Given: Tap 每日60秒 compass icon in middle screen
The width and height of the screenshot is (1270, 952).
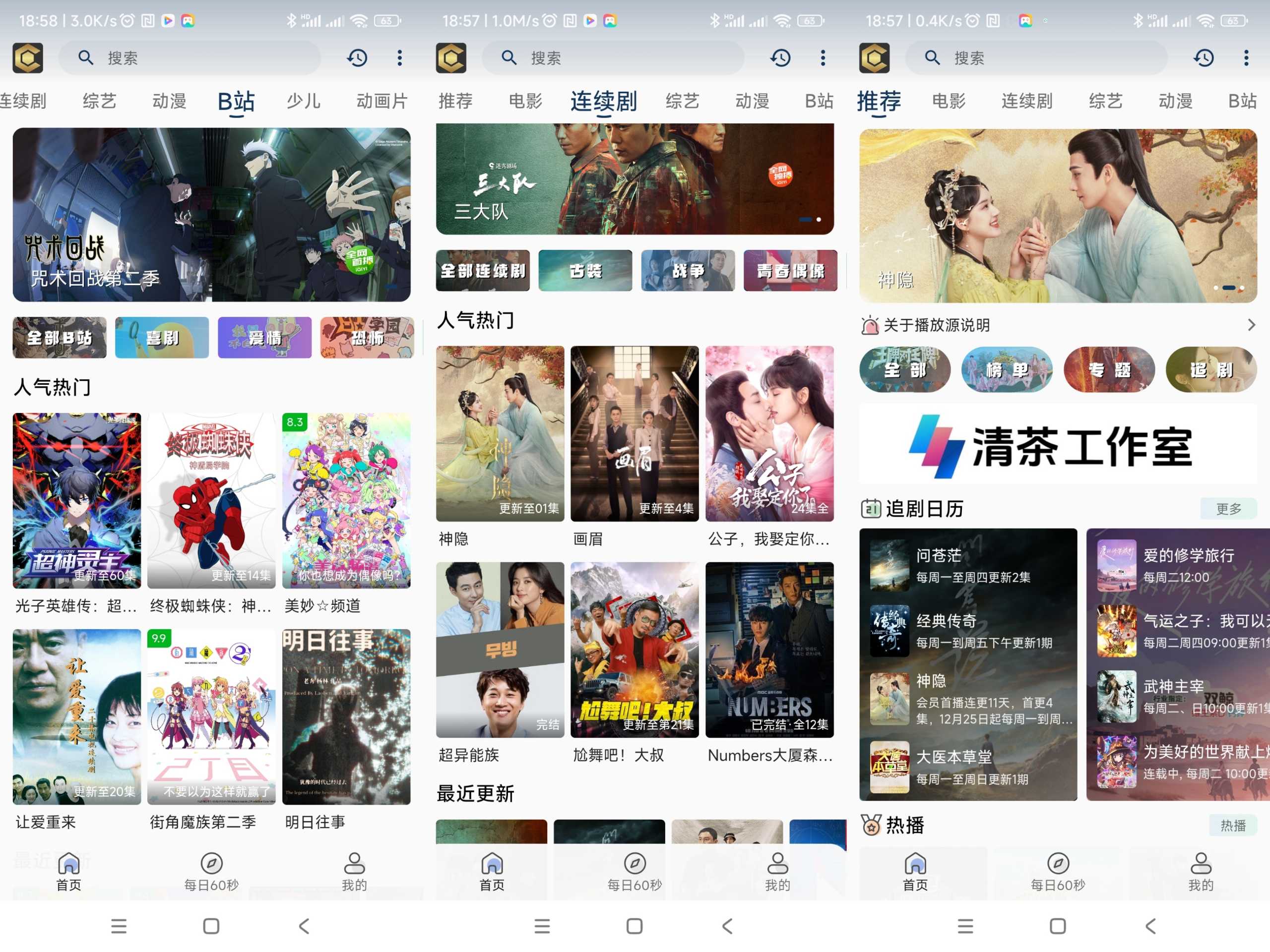Looking at the screenshot, I should pyautogui.click(x=635, y=863).
